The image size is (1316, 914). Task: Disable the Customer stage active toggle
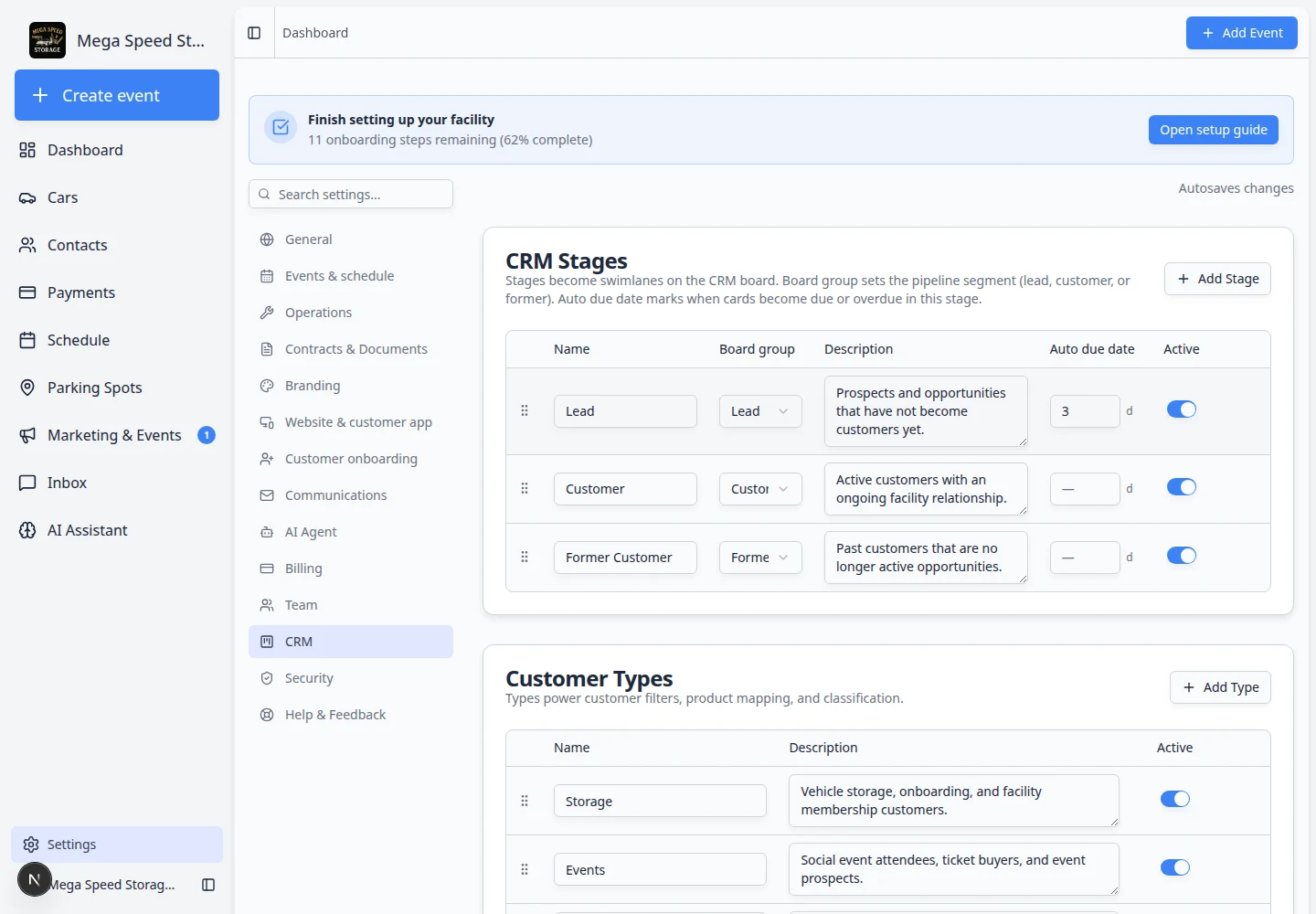click(1182, 487)
